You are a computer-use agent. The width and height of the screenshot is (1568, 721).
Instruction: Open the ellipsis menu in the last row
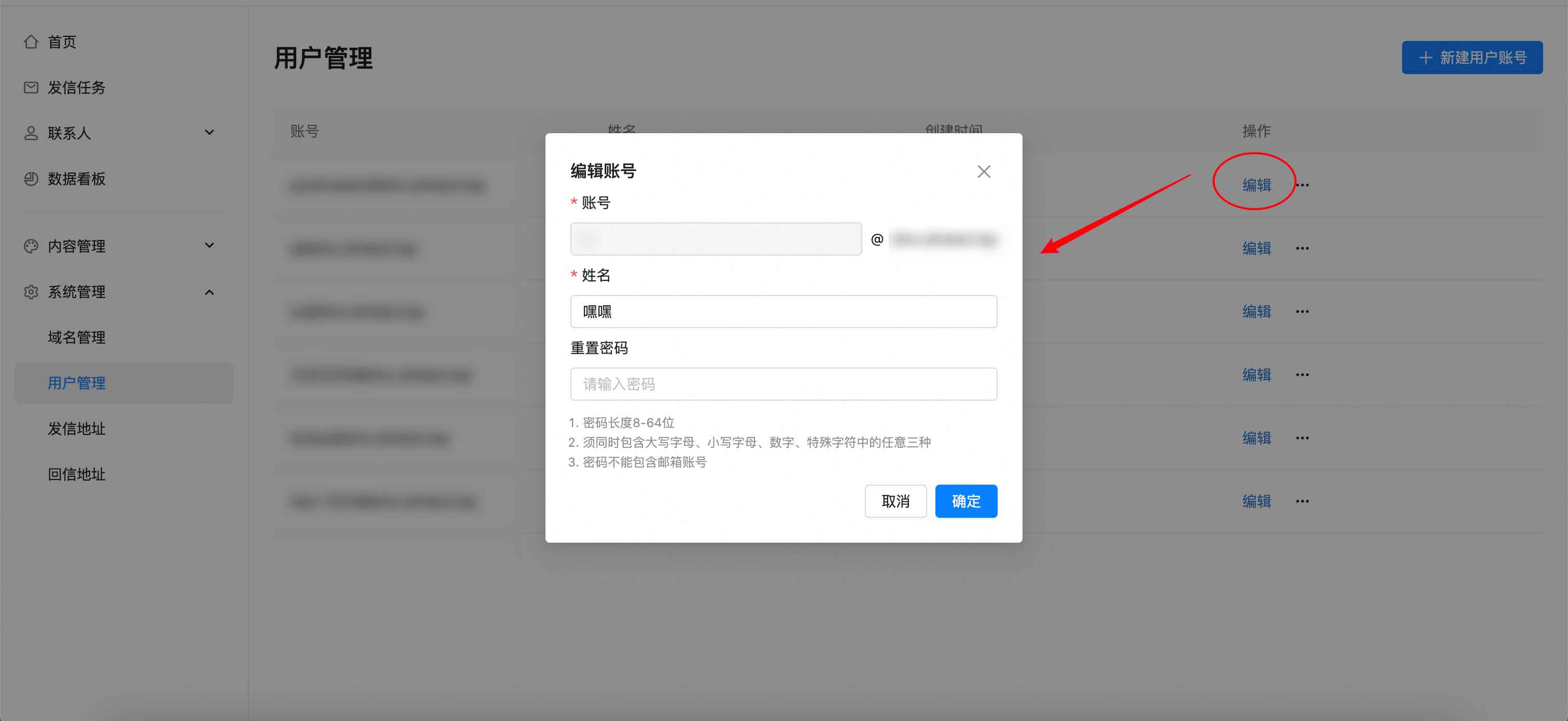click(x=1302, y=501)
